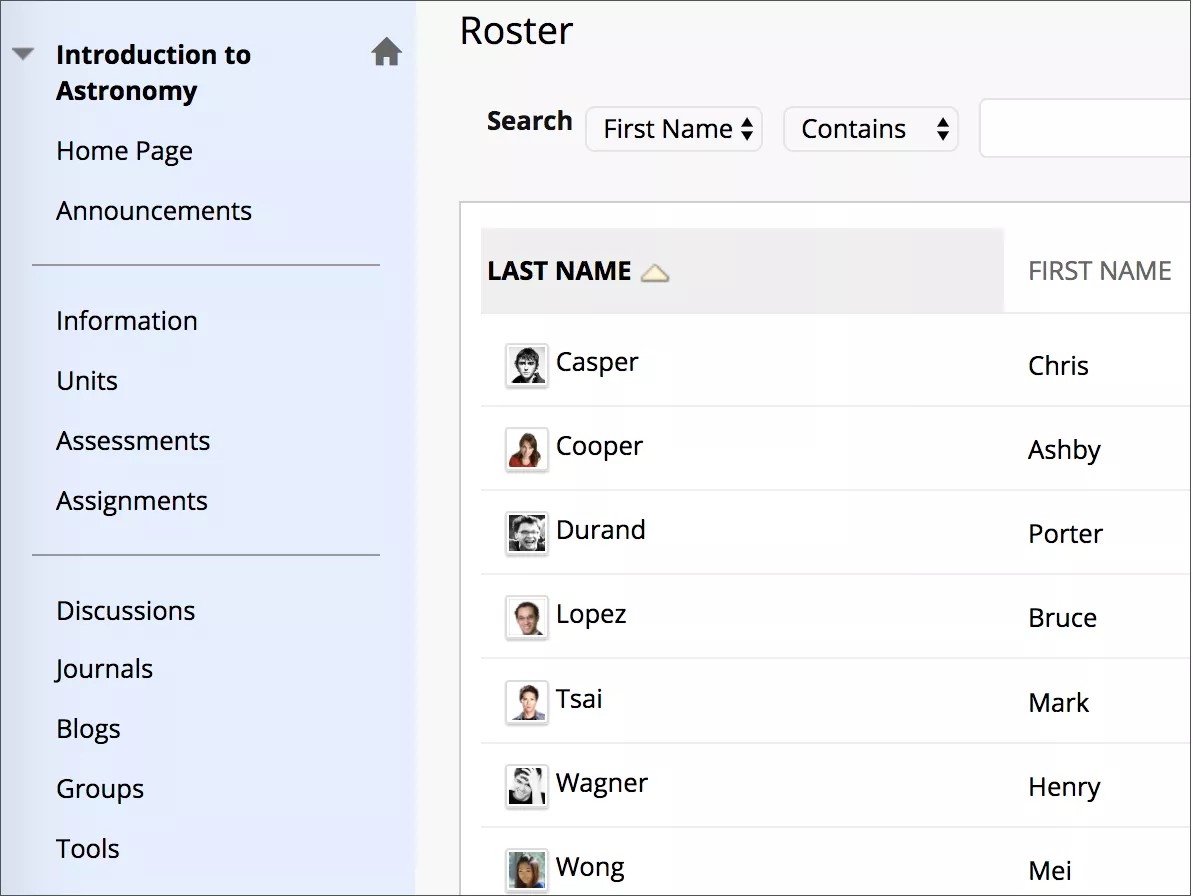This screenshot has height=896, width=1193.
Task: Open course Tools
Action: pyautogui.click(x=88, y=848)
